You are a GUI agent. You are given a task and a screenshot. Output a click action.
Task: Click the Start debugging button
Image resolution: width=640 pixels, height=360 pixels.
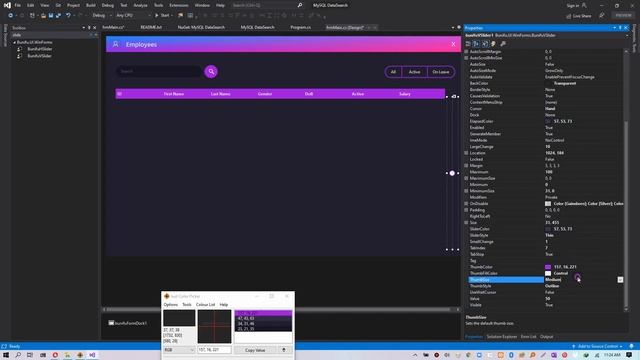[162, 16]
